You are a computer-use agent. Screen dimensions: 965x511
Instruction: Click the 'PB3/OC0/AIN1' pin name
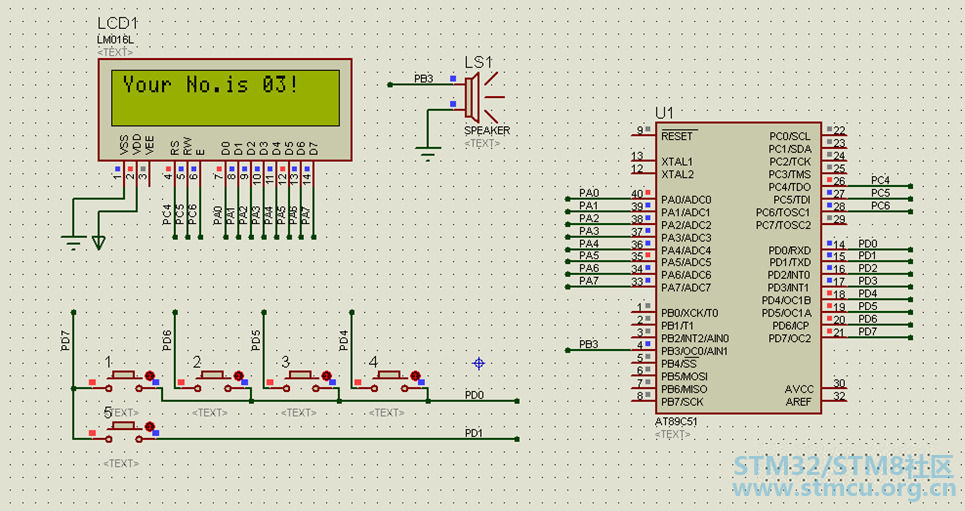[694, 352]
